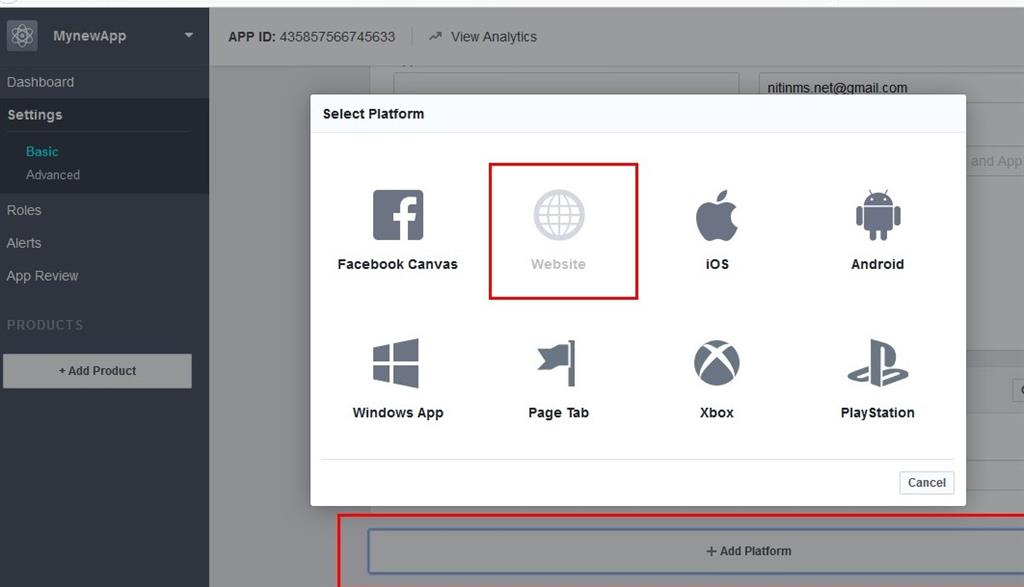Click the APP ID number text
The image size is (1024, 587).
pos(338,37)
